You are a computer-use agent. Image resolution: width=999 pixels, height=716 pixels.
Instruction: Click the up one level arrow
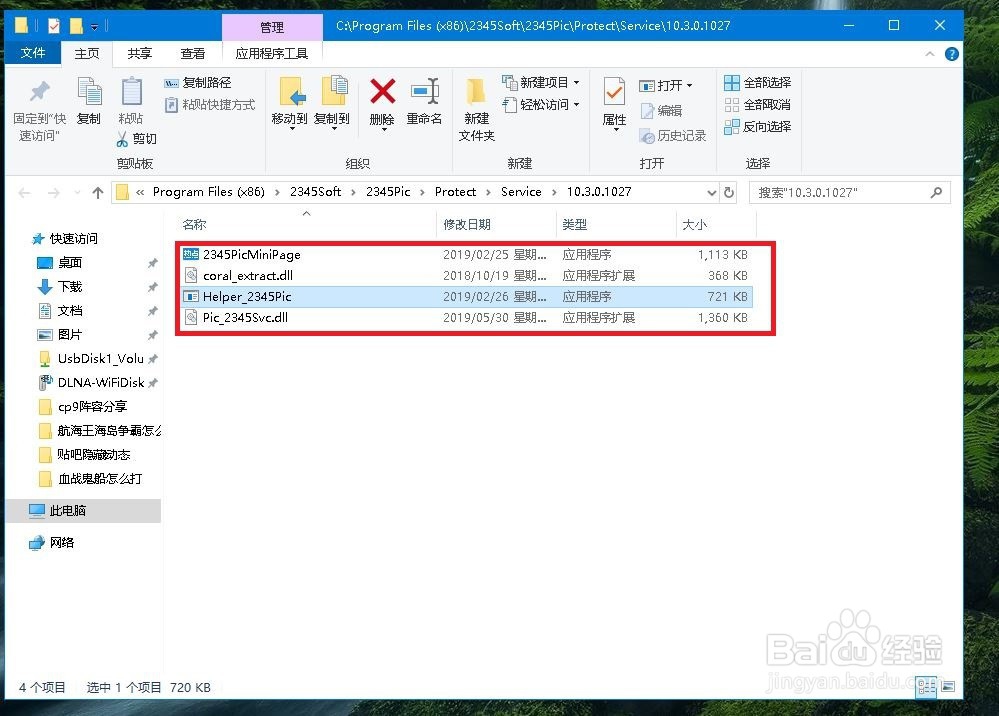point(97,192)
